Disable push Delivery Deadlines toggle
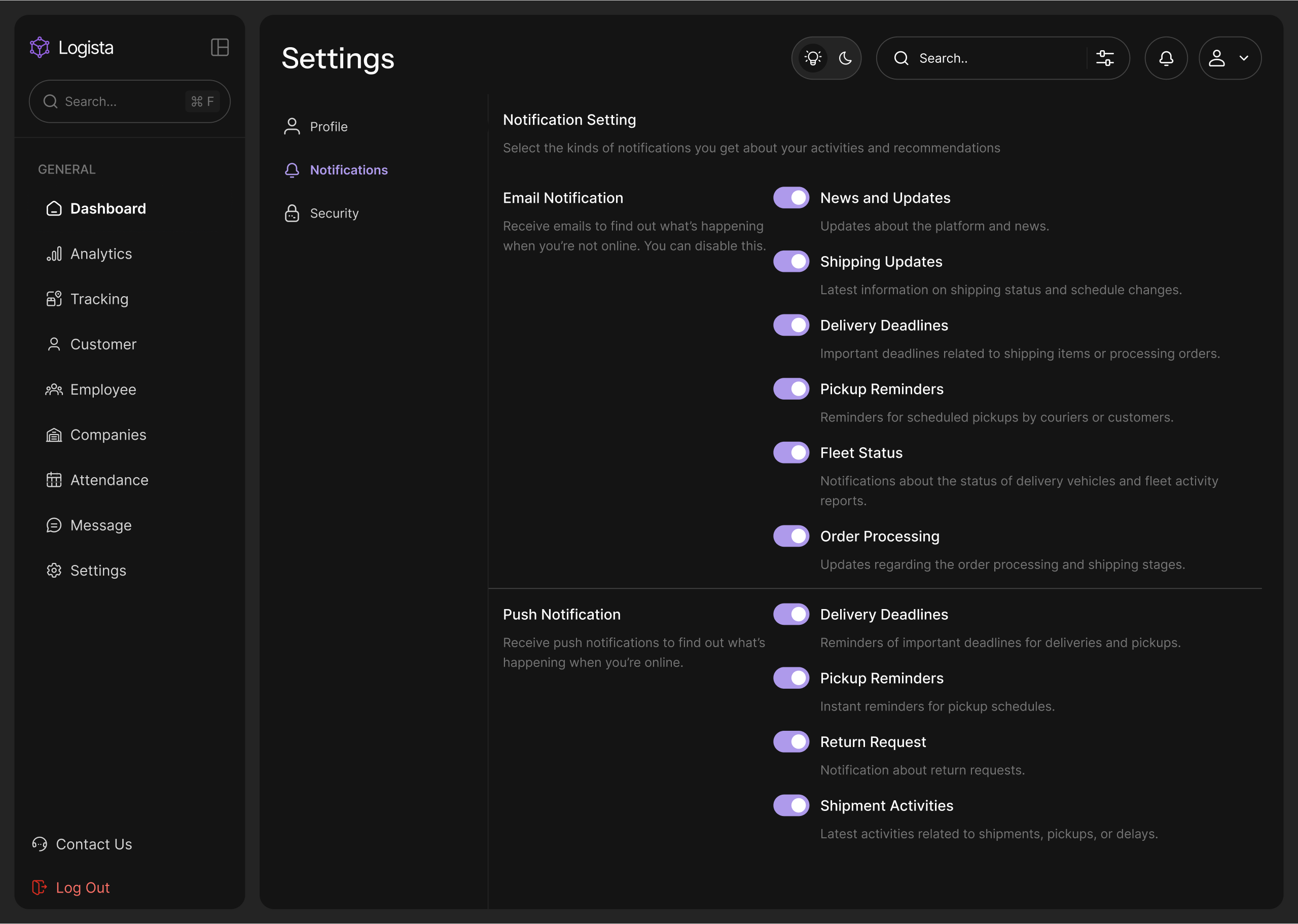This screenshot has width=1298, height=924. pos(791,614)
